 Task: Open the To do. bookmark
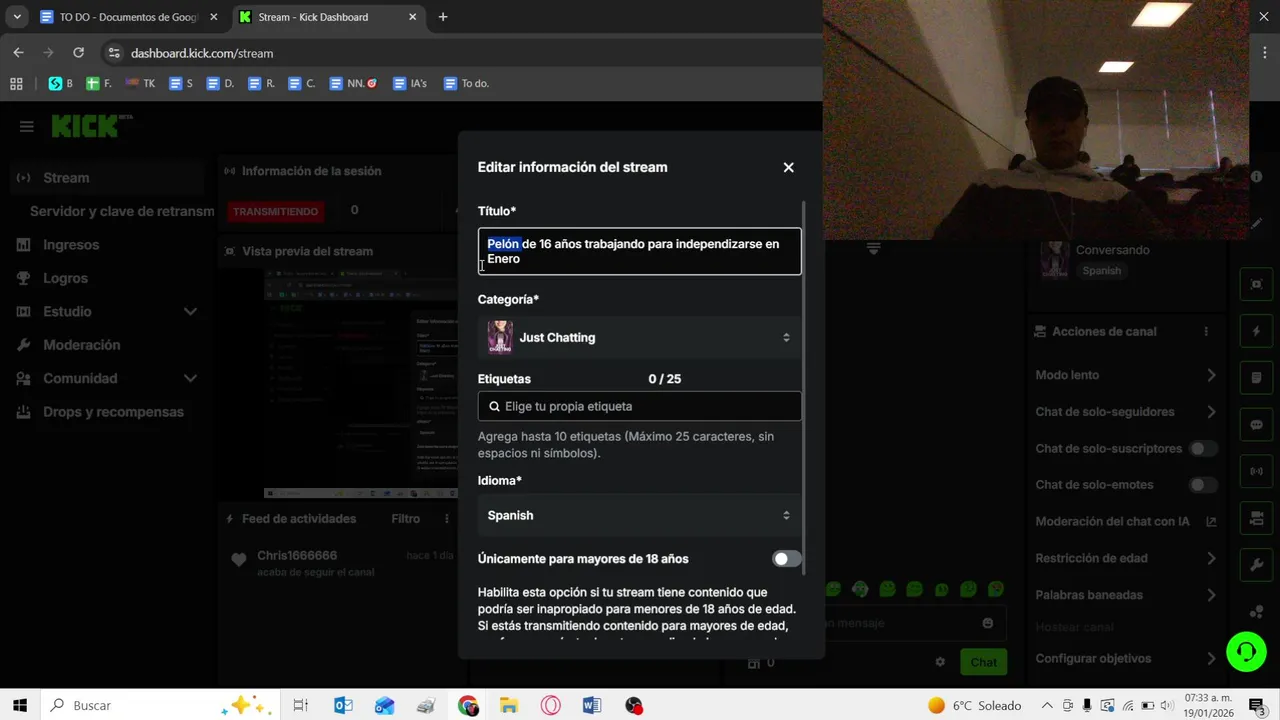click(466, 84)
